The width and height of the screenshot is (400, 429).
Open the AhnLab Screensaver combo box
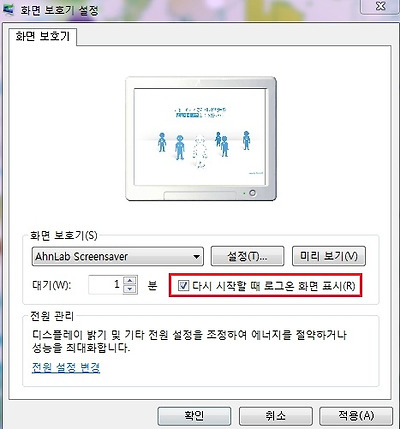point(118,256)
